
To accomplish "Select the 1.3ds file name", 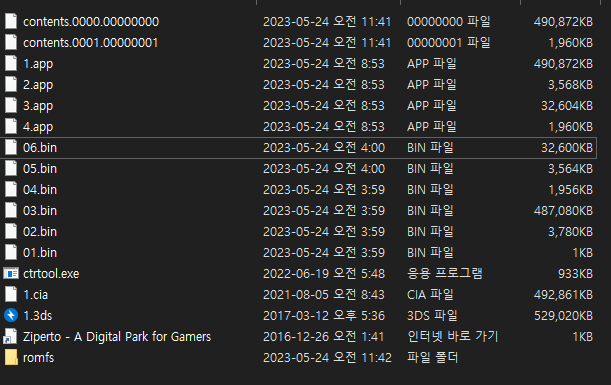I will 37,316.
